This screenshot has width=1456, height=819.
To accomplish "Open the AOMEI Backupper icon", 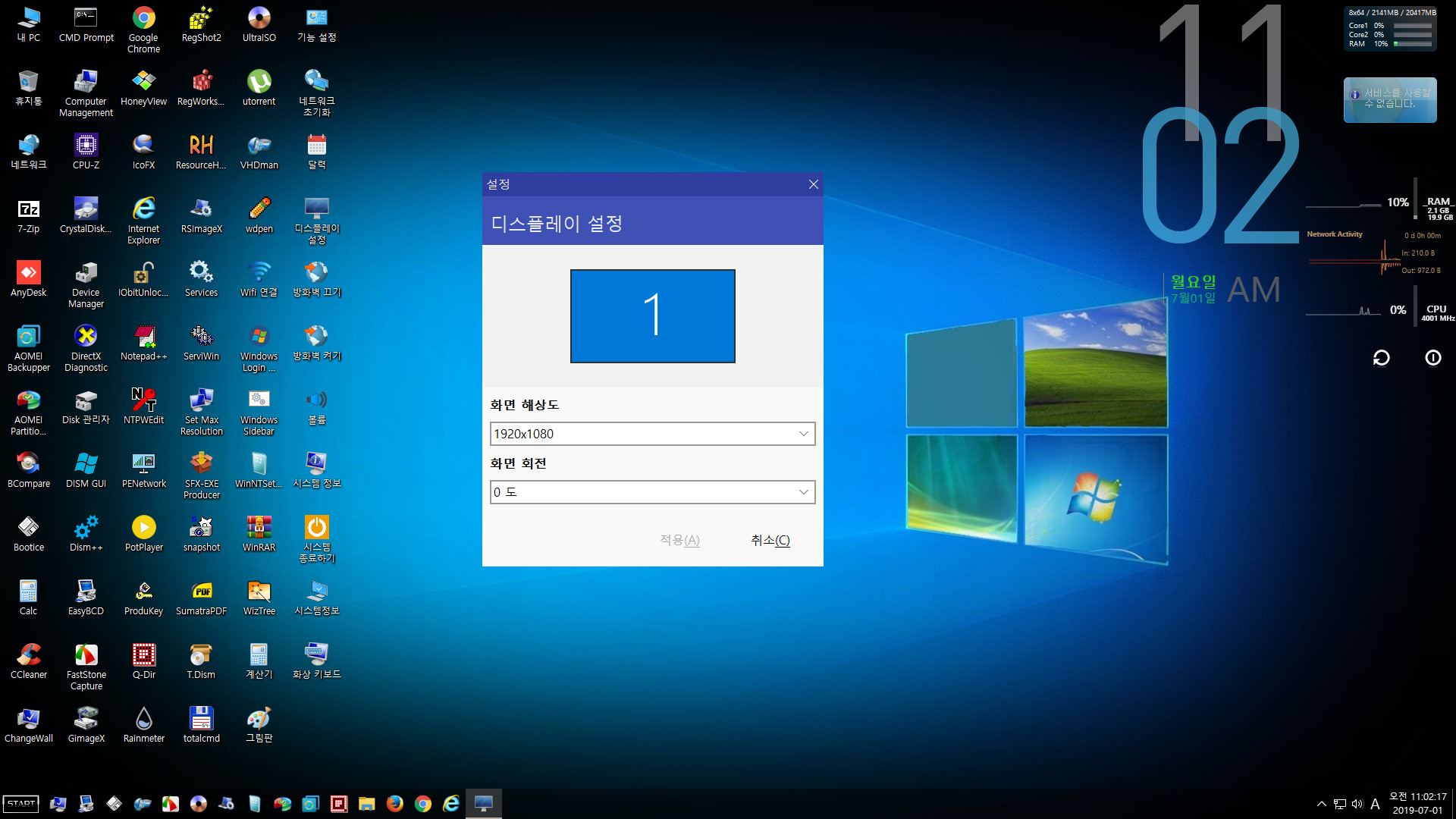I will click(x=29, y=349).
